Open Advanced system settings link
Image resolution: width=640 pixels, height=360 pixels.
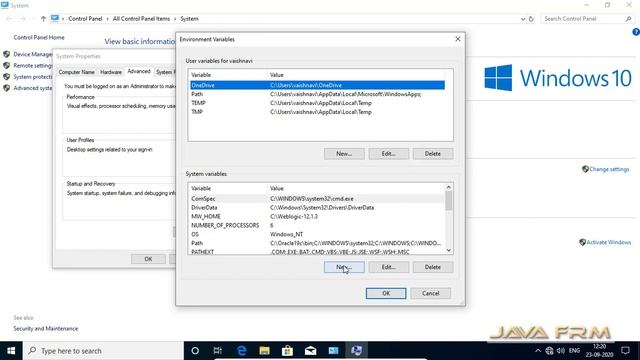click(33, 88)
